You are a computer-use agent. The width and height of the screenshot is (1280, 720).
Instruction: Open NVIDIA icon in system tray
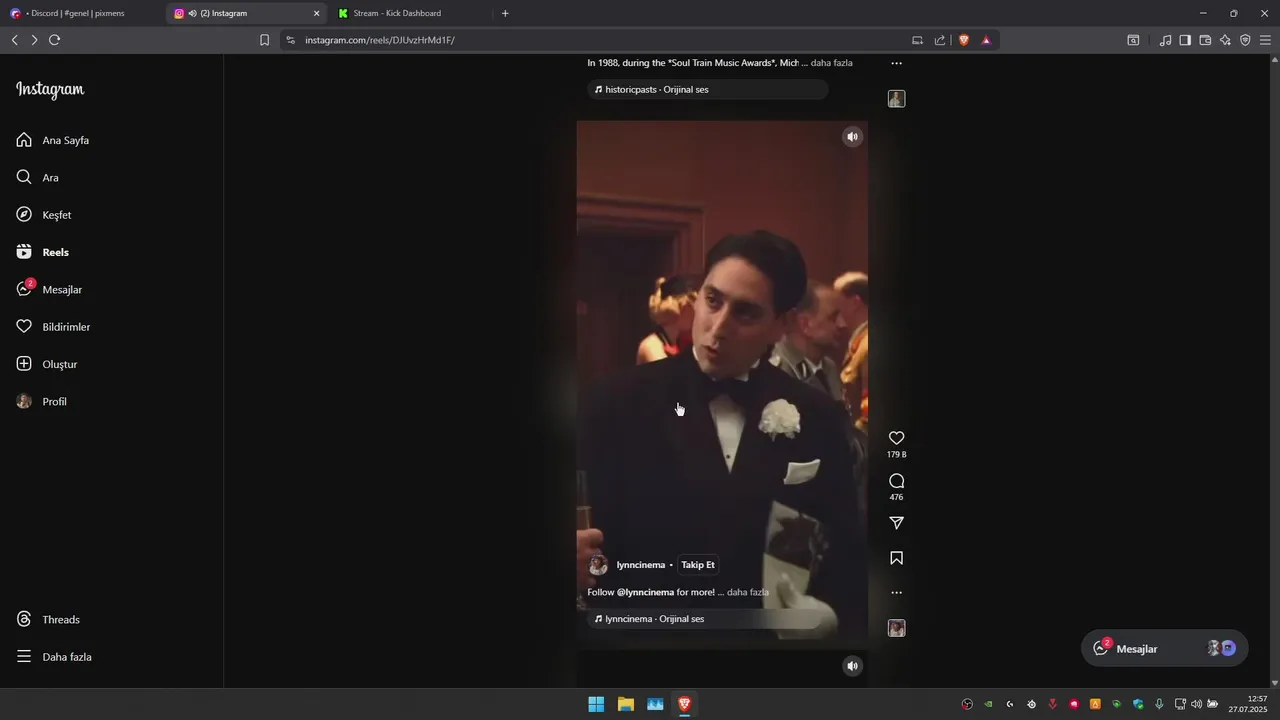(988, 704)
